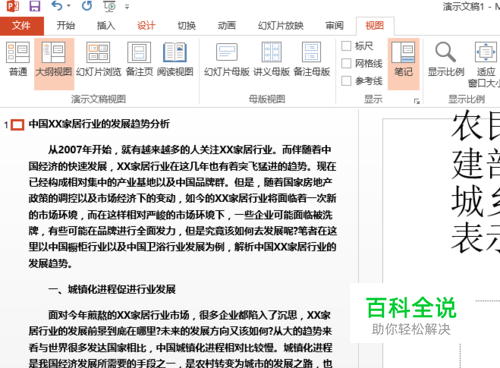The width and height of the screenshot is (500, 368).
Task: Start slideshow from beginning icon
Action: (x=110, y=6)
